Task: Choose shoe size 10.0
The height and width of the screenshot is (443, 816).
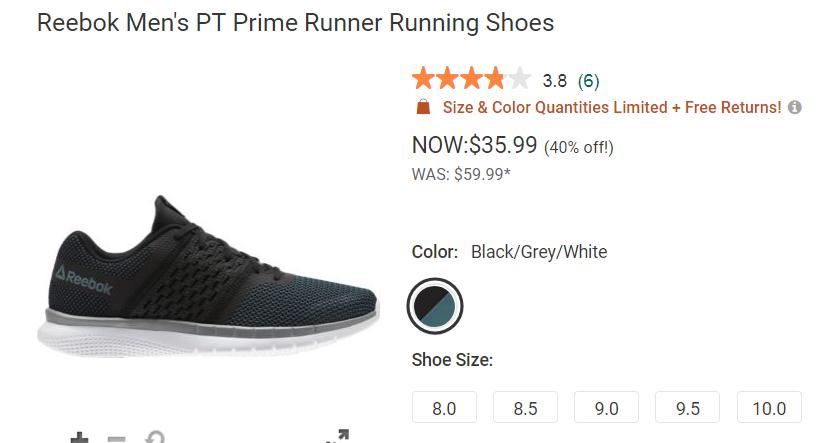Action: pos(769,408)
